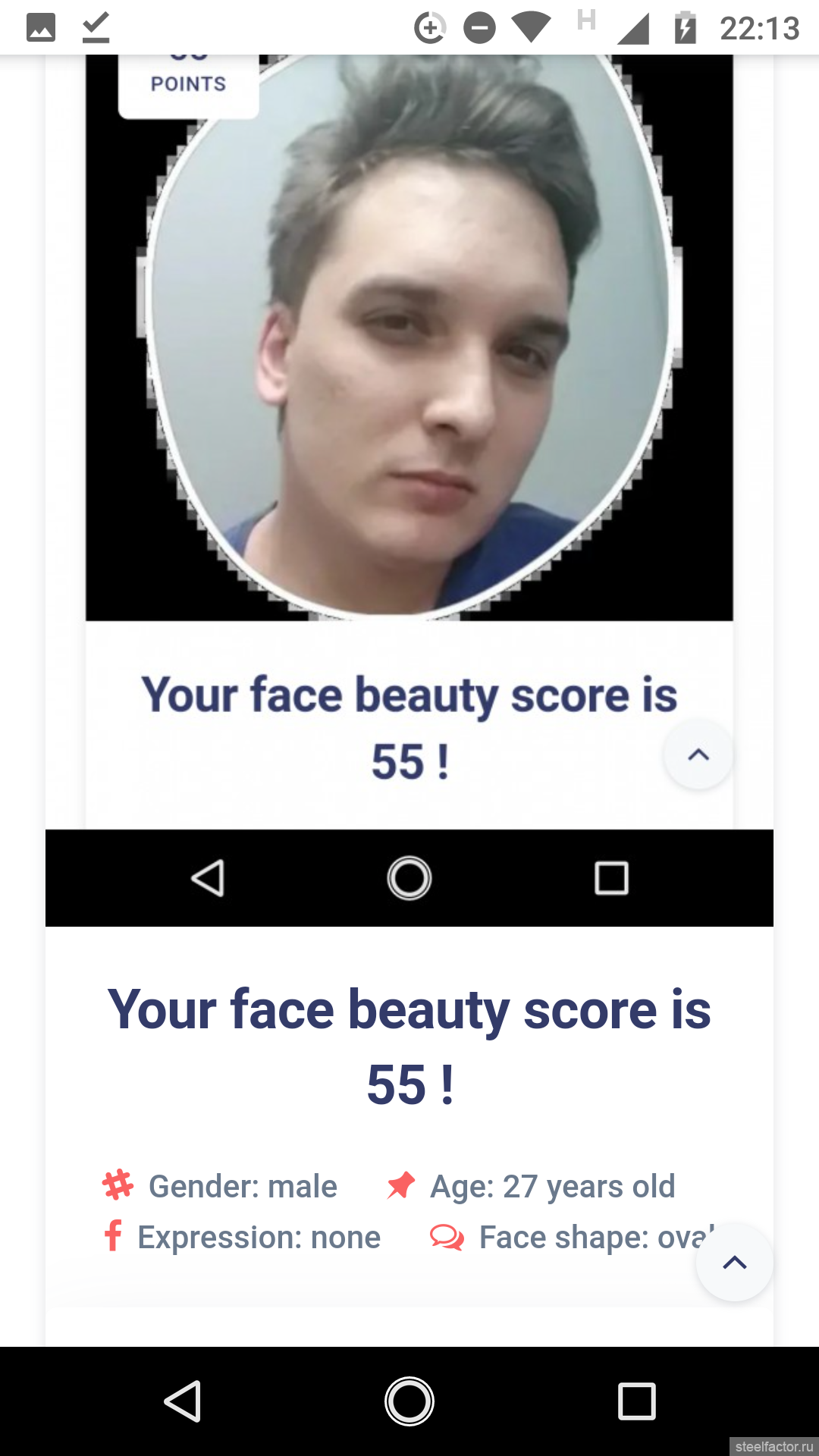
Task: Click the oval face photo thumbnail
Action: tap(409, 337)
